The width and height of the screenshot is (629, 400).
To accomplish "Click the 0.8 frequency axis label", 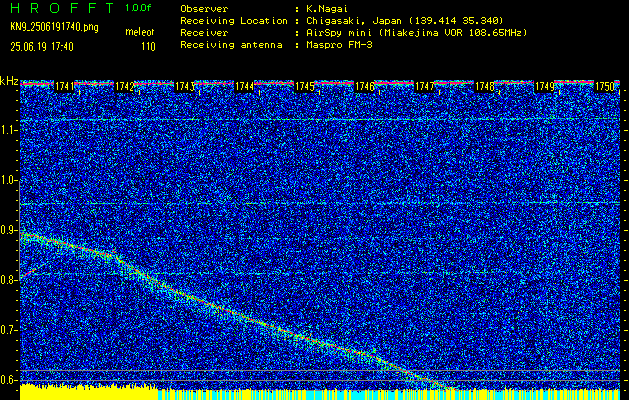I will (9, 280).
